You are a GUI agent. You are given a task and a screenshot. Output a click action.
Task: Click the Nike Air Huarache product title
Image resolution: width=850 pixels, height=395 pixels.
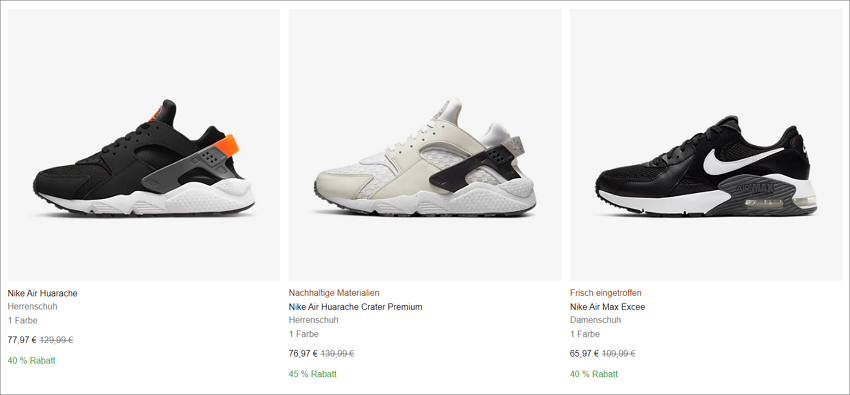point(42,293)
